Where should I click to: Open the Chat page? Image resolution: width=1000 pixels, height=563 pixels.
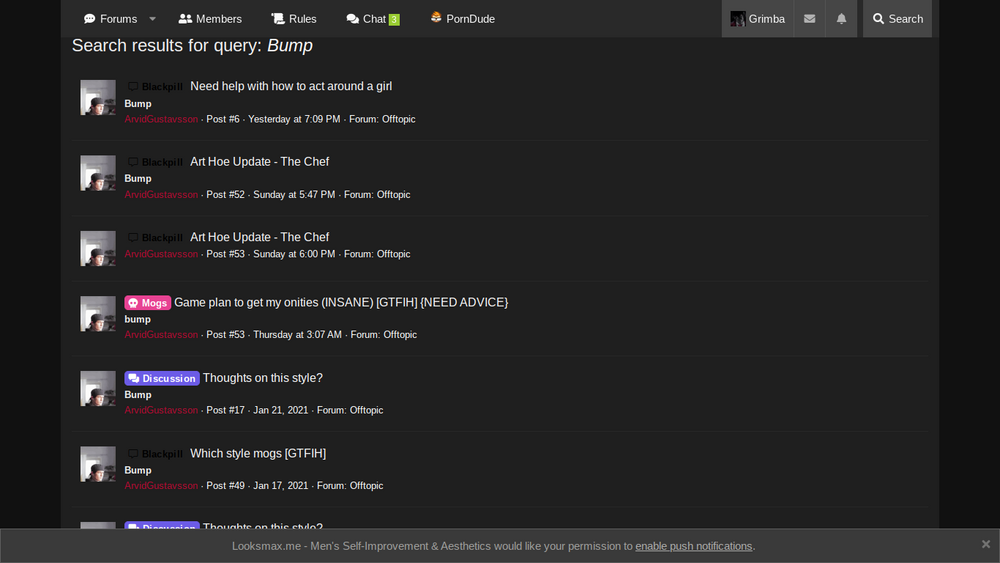tap(372, 19)
